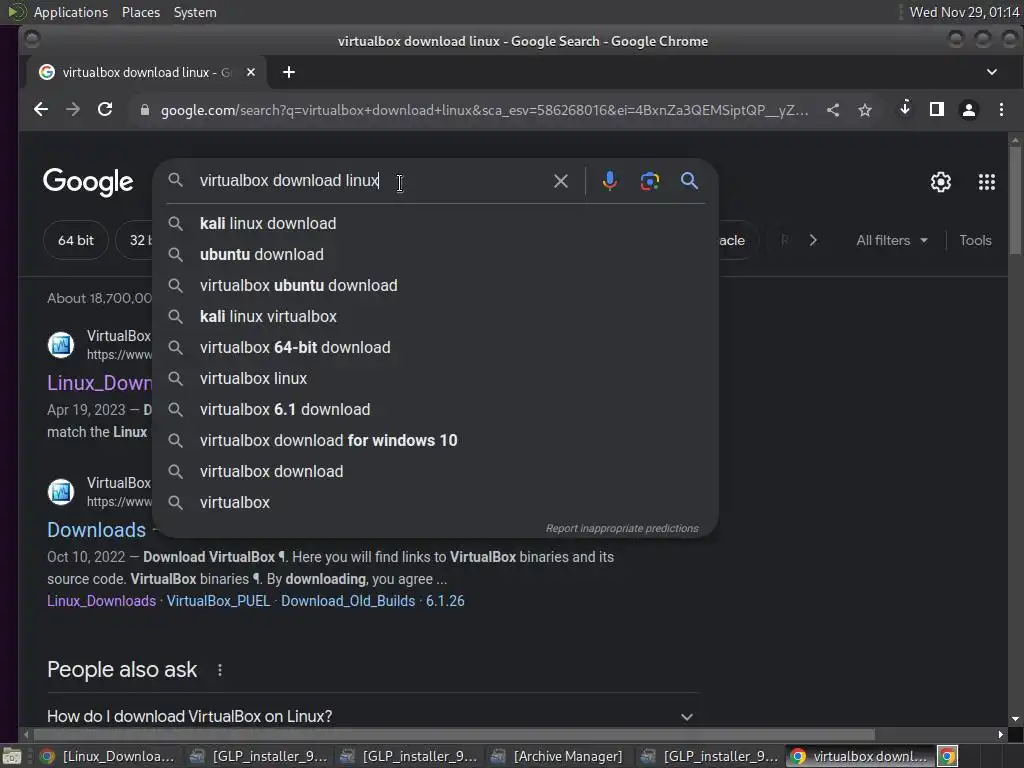Open the VirtualBox_PUEL sitelink
Screen dimensions: 1024x768
218,601
